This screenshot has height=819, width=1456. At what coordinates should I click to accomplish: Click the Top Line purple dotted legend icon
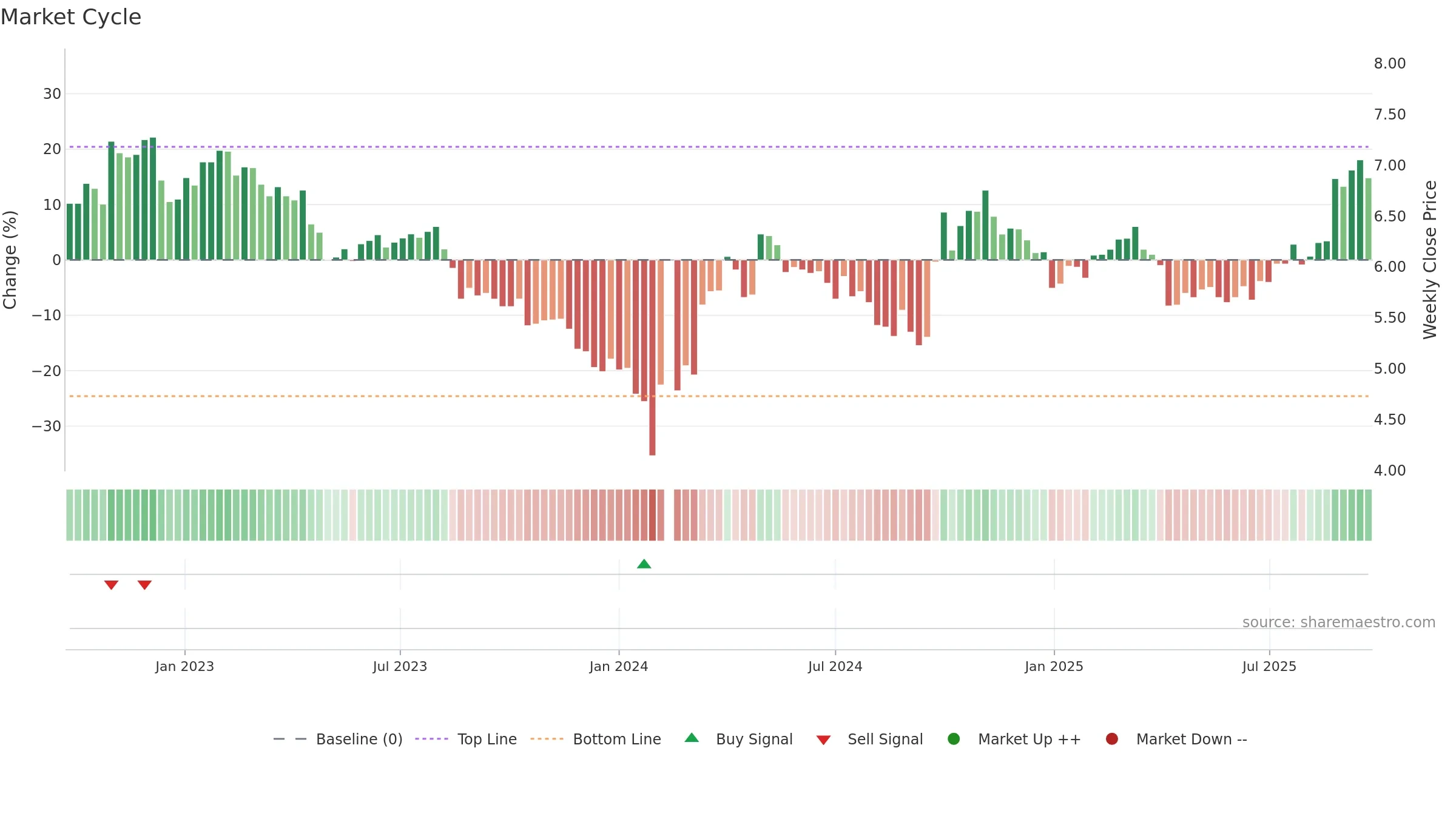click(x=431, y=739)
